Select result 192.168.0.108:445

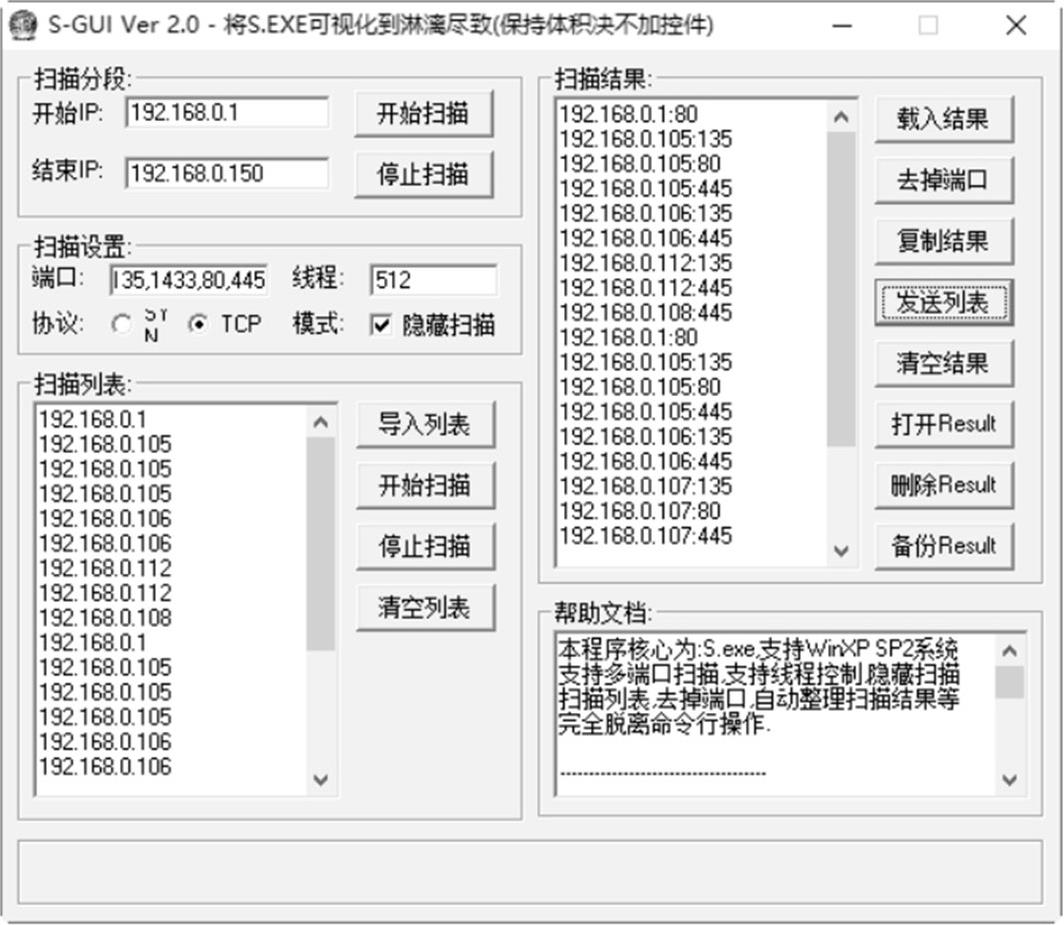click(x=646, y=313)
